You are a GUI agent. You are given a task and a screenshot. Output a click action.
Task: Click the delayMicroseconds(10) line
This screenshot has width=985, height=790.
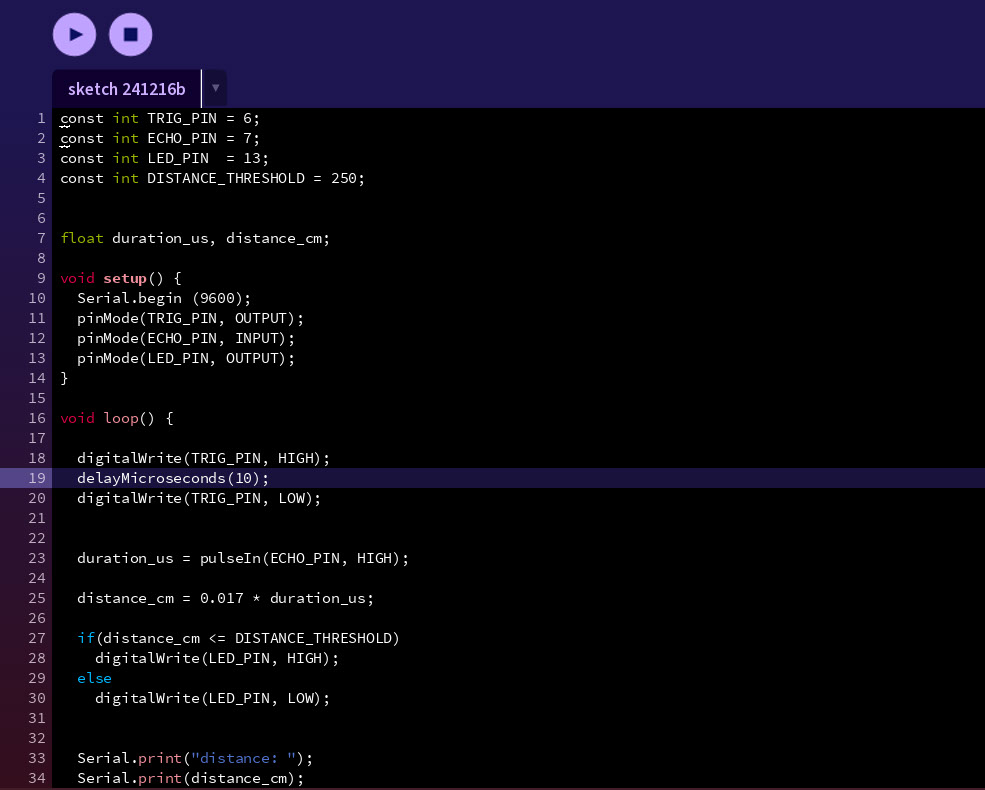[x=173, y=479]
